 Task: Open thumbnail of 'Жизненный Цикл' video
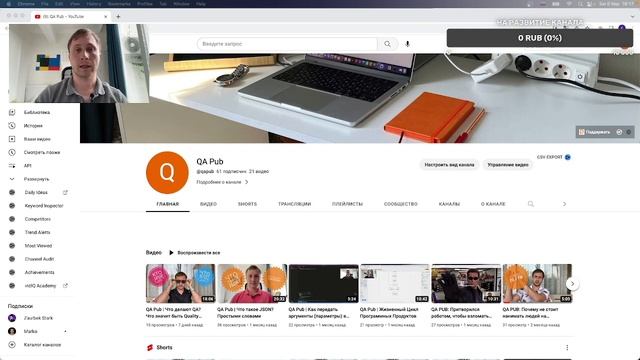(394, 283)
